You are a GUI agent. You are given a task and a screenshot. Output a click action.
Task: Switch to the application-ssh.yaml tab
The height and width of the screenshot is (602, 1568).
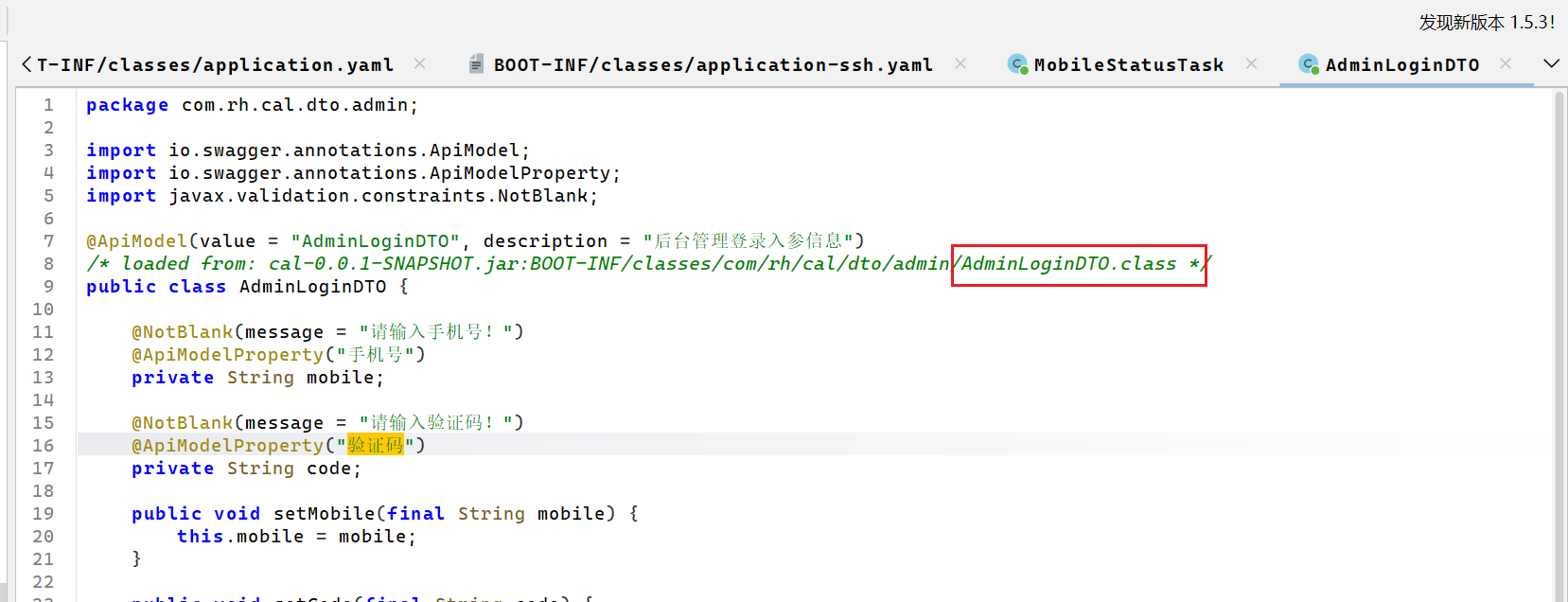[x=713, y=64]
